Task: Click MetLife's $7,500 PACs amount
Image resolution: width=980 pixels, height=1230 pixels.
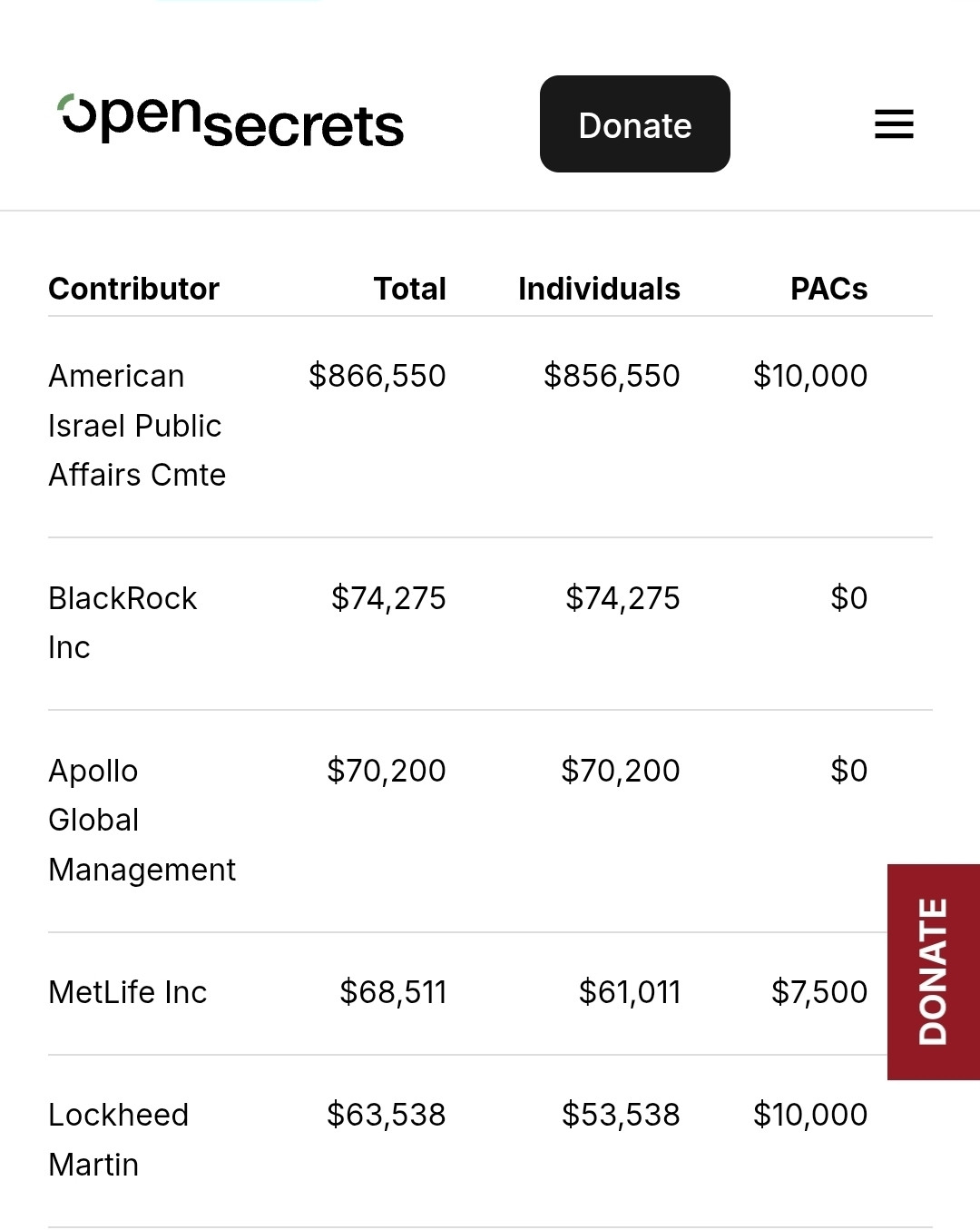Action: click(x=819, y=992)
